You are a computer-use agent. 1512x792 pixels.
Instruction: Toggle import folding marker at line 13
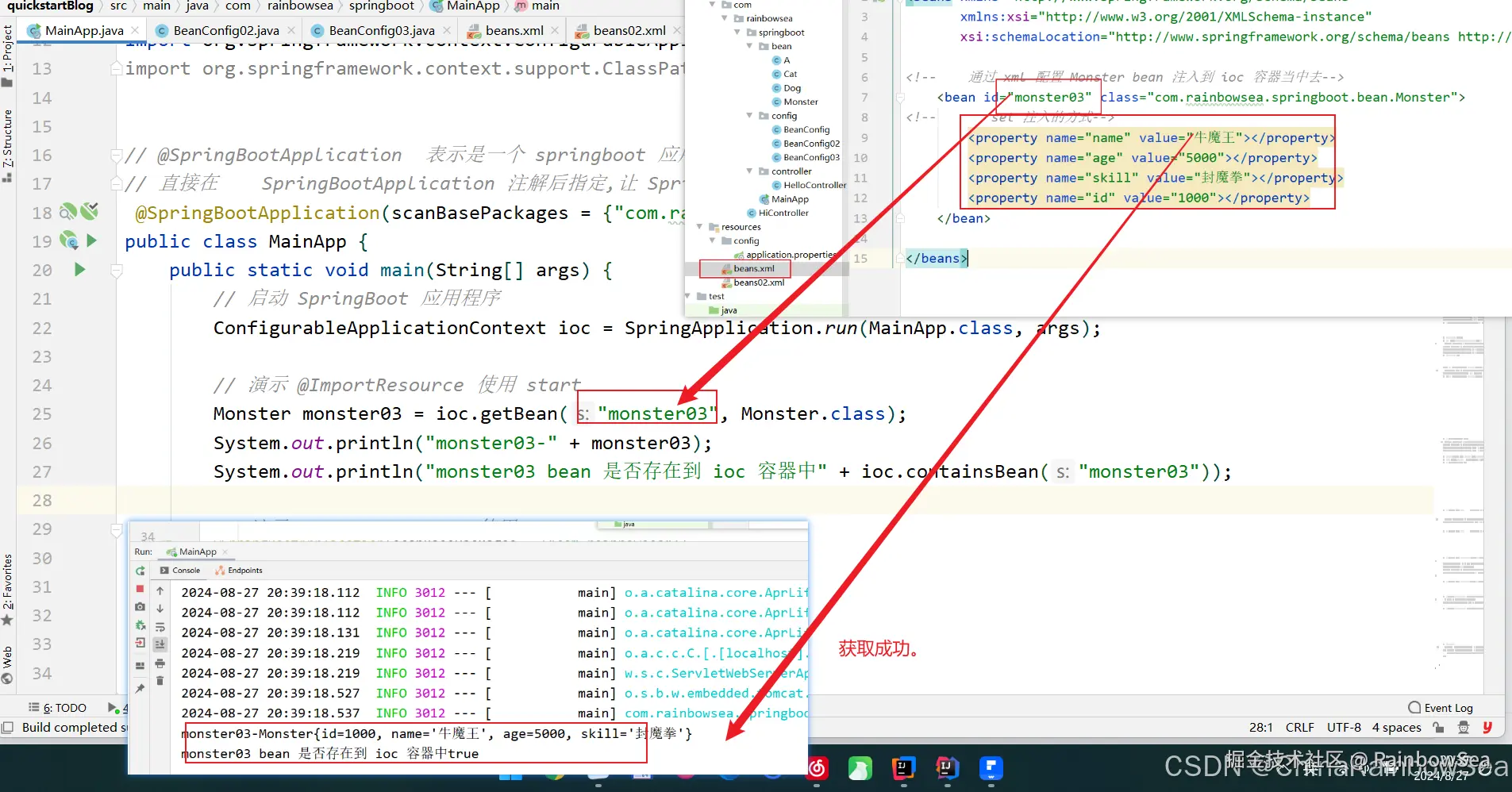[117, 69]
